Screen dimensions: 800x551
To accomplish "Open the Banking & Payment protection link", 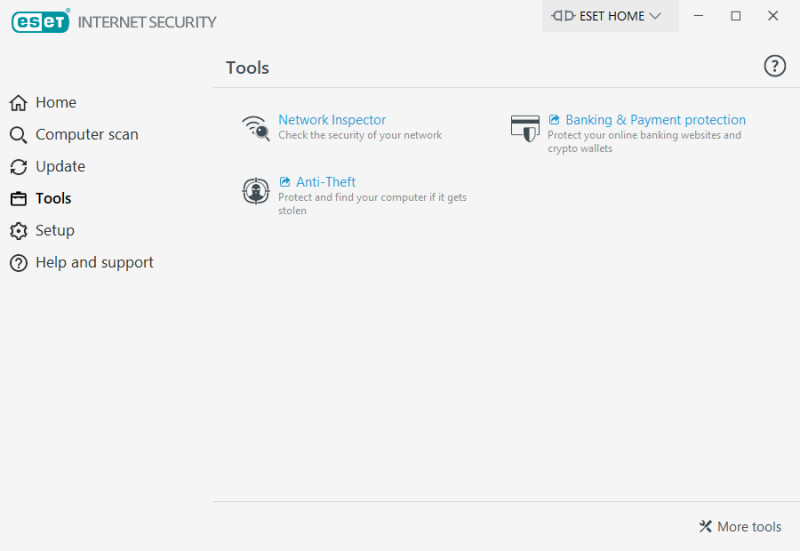I will click(x=656, y=120).
